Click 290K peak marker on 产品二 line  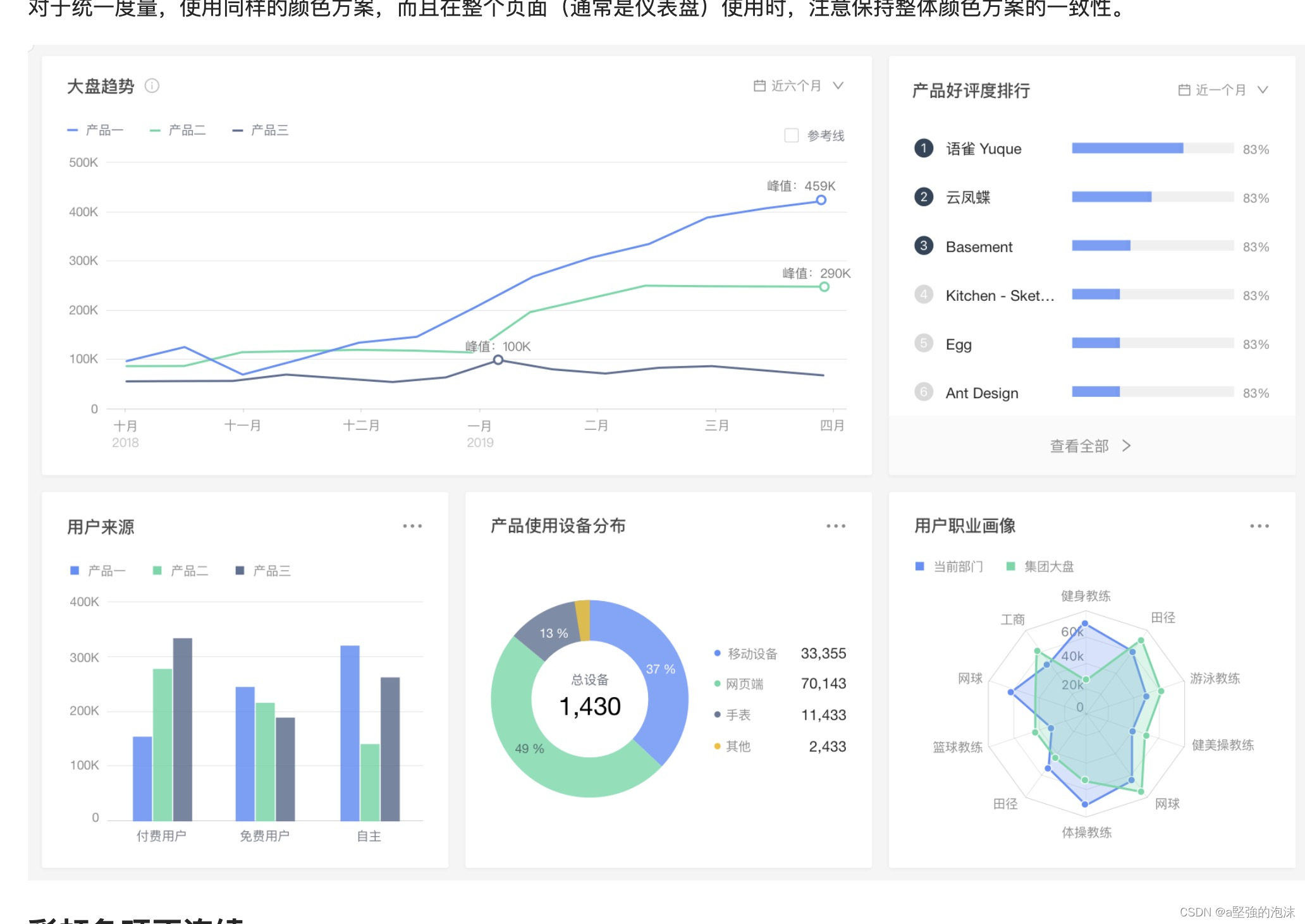[824, 287]
